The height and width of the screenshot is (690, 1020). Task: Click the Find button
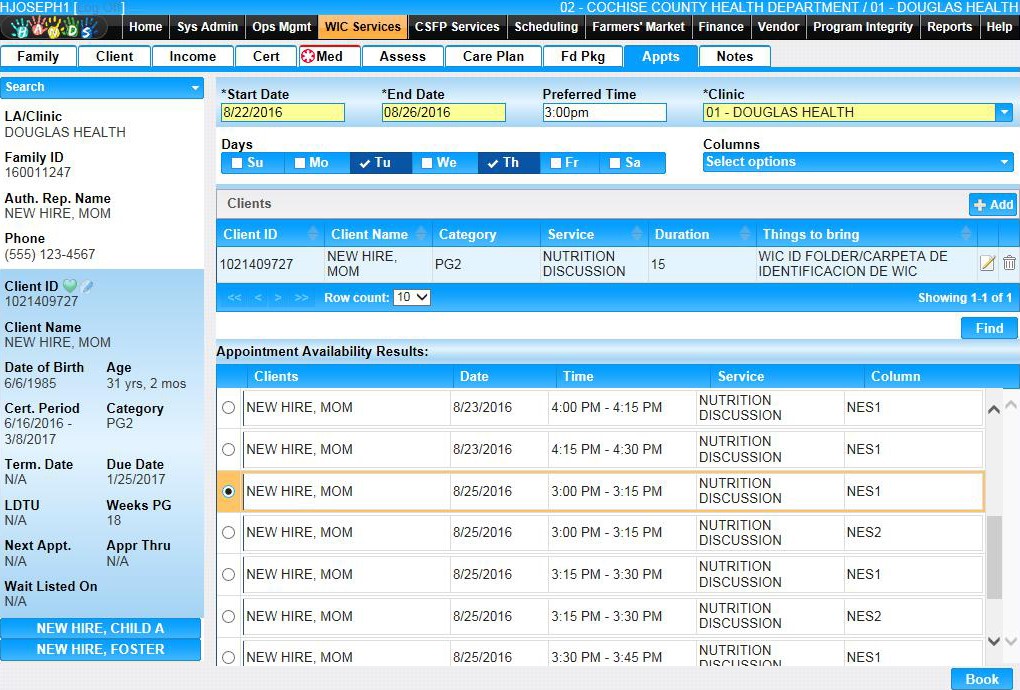pyautogui.click(x=988, y=328)
